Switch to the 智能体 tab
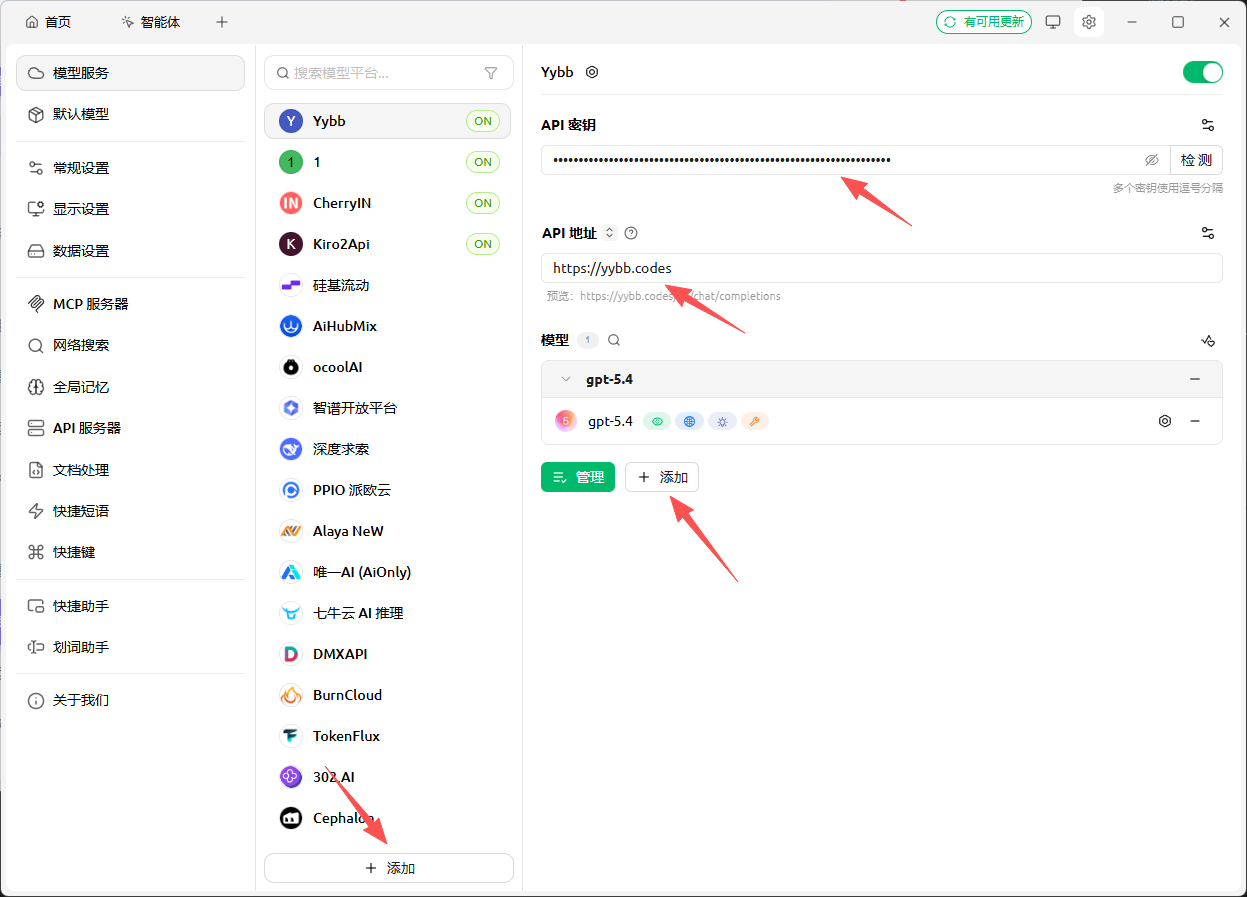The width and height of the screenshot is (1247, 897). 151,21
